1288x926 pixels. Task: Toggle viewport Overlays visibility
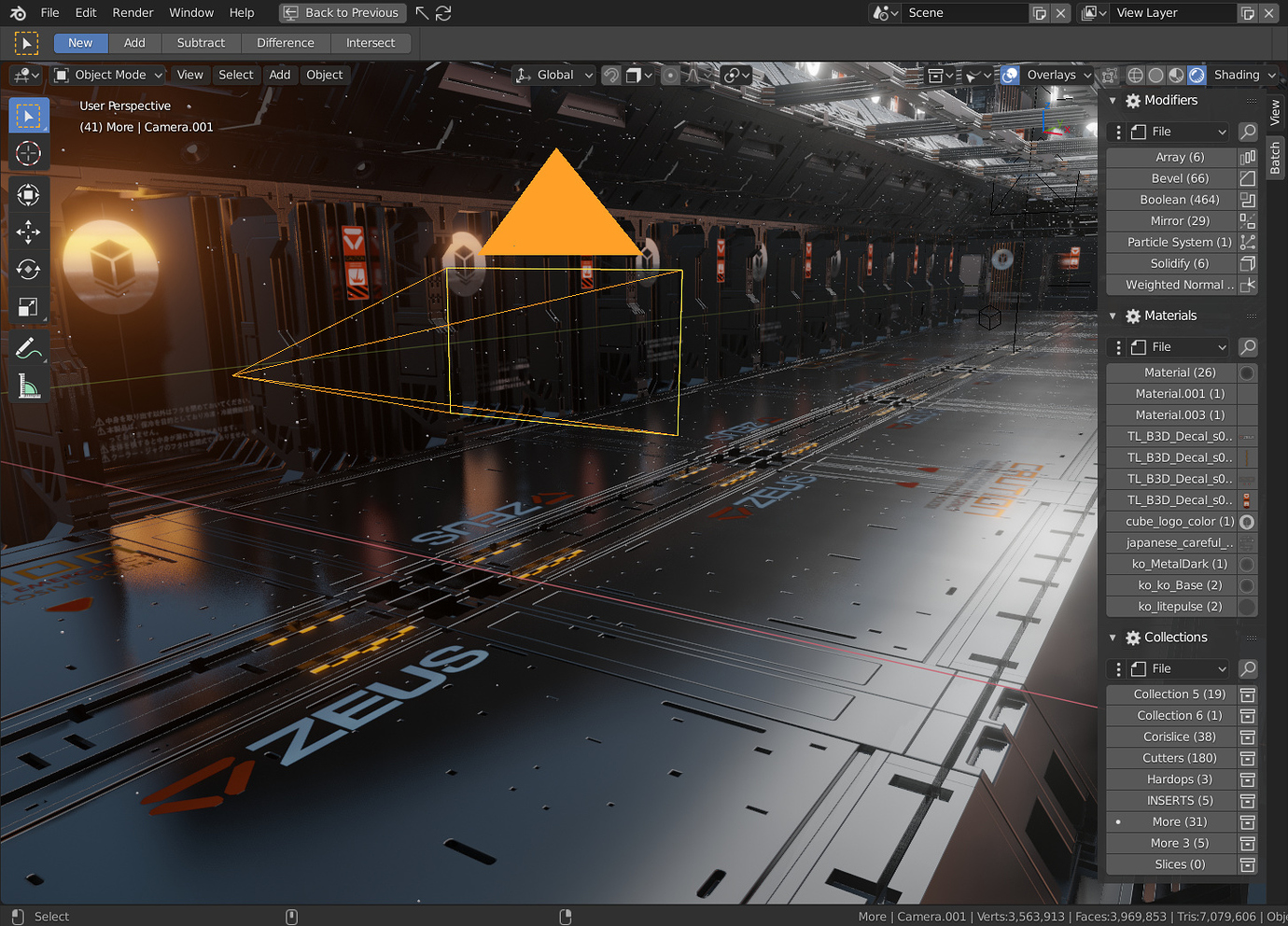coord(1009,75)
